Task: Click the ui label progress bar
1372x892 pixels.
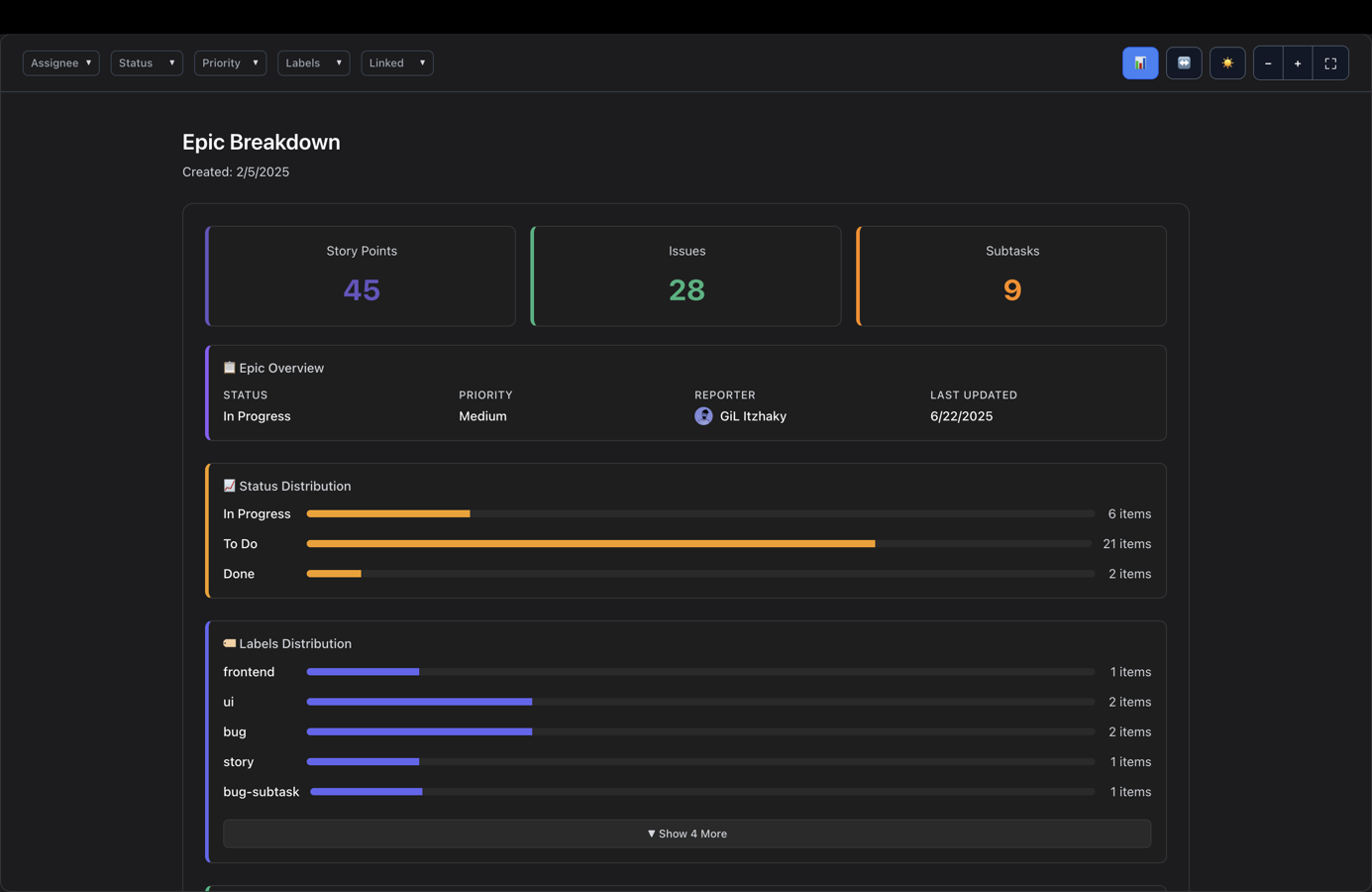Action: tap(700, 702)
